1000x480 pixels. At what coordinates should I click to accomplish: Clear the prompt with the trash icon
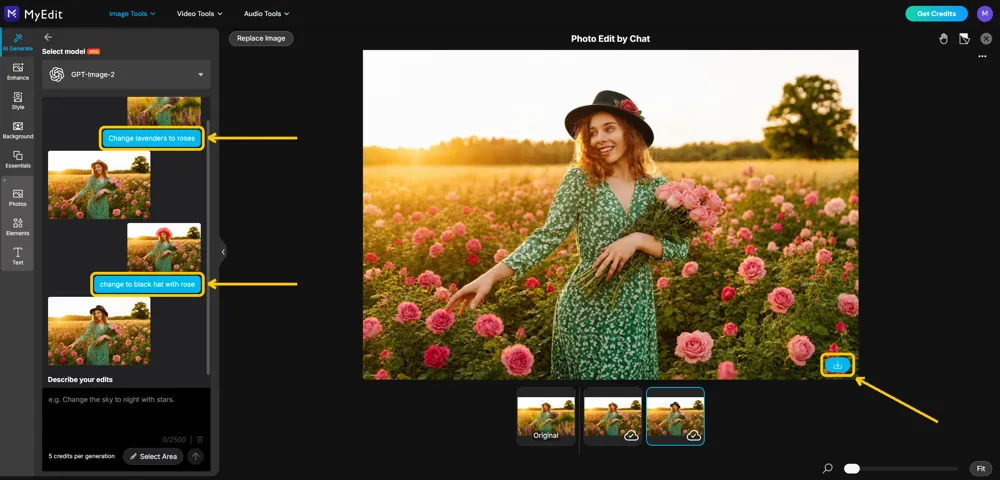(x=200, y=440)
